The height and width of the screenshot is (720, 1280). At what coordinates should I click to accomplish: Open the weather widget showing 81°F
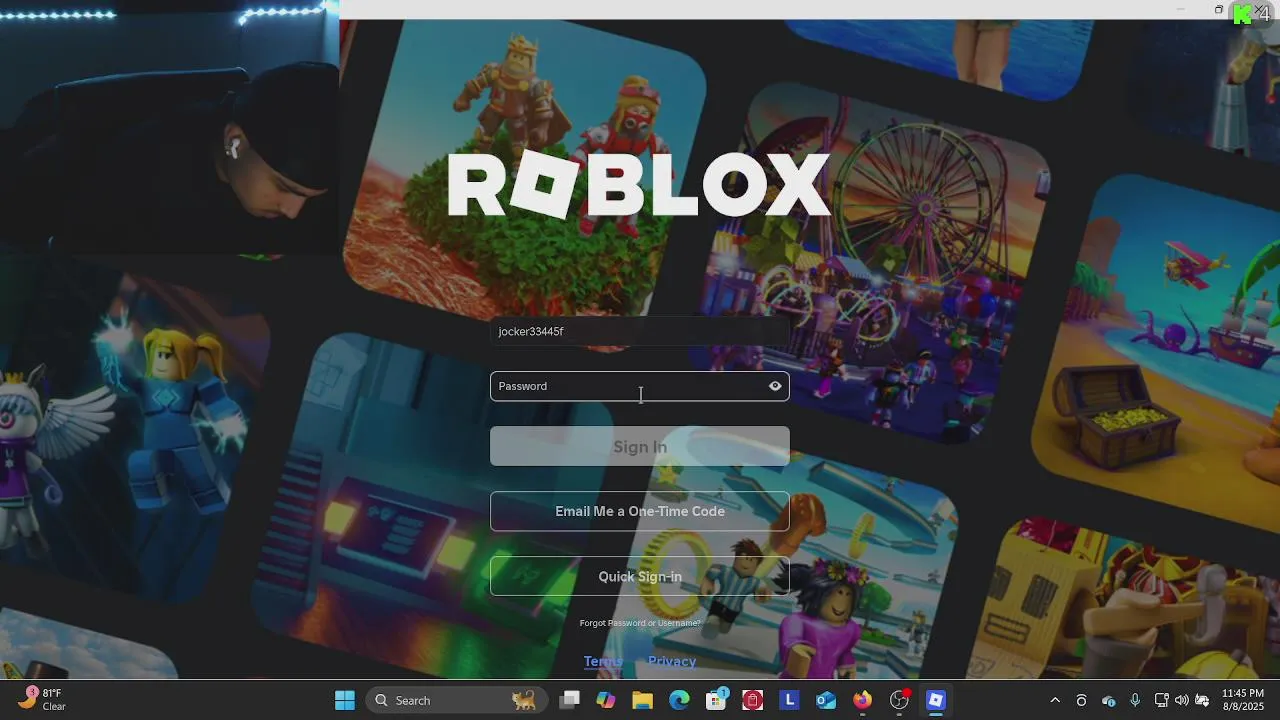pyautogui.click(x=42, y=699)
